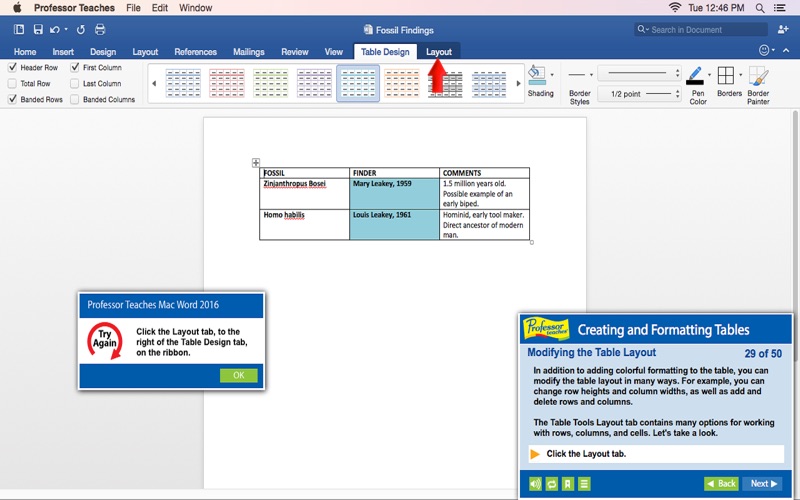Screen dimensions: 800x500
Task: Click the Homo habilis table cell
Action: coord(305,224)
